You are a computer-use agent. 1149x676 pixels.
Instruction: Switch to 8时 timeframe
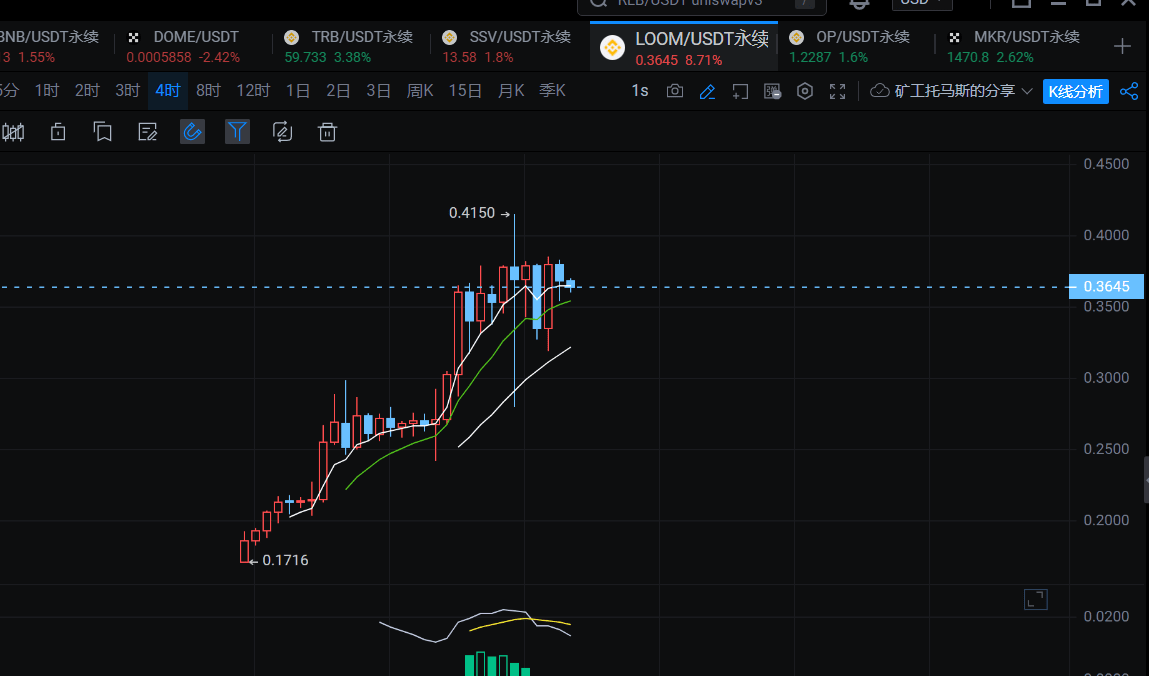pyautogui.click(x=208, y=91)
